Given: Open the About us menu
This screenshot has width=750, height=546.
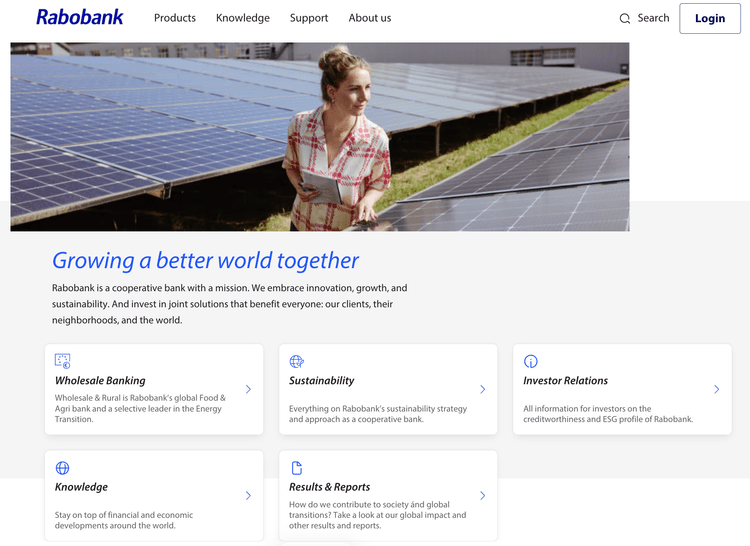Looking at the screenshot, I should 369,18.
